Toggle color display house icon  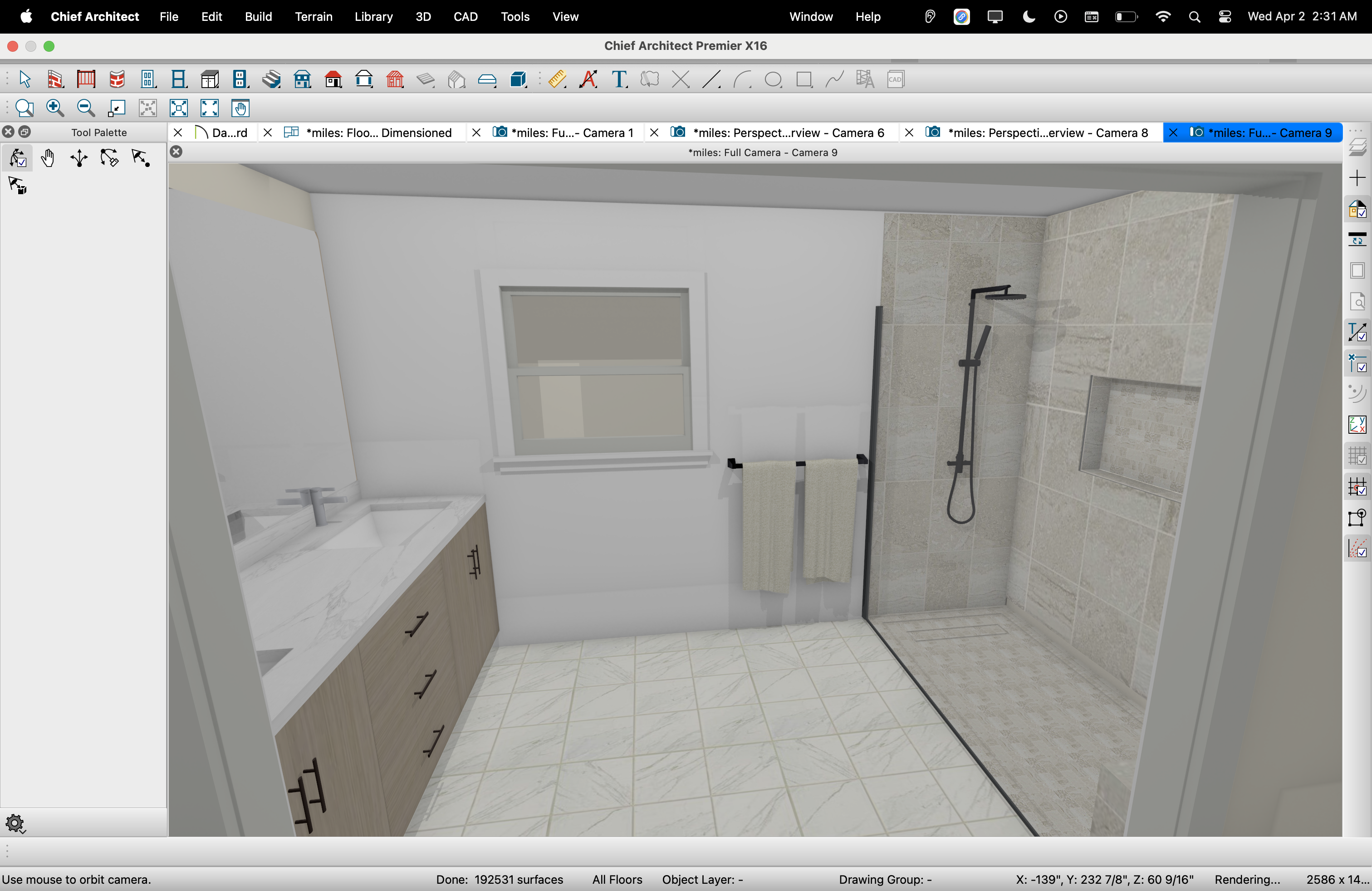coord(1357,209)
